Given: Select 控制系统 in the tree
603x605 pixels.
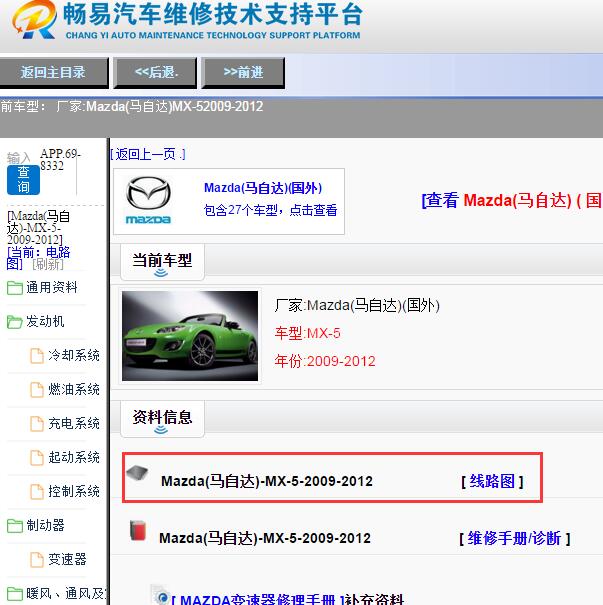Looking at the screenshot, I should click(74, 491).
